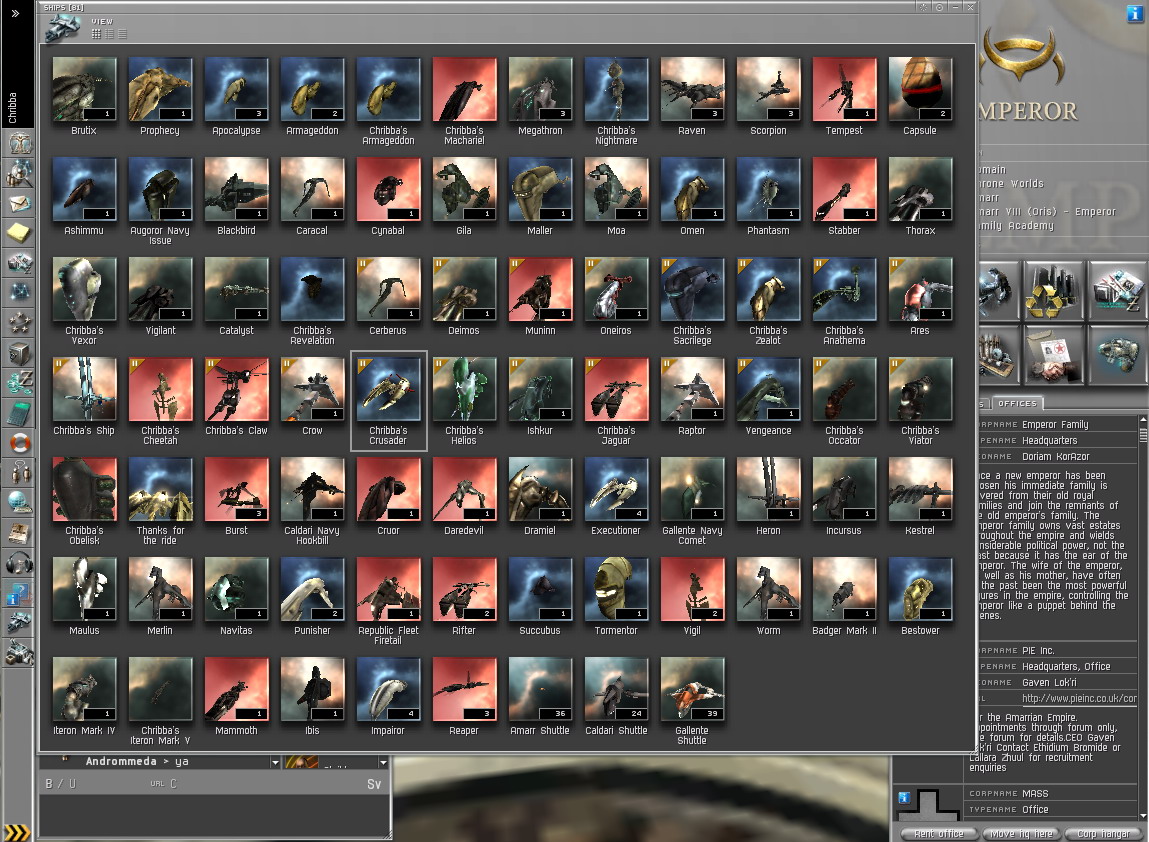Open People & Places search icon
The height and width of the screenshot is (842, 1149).
[19, 173]
